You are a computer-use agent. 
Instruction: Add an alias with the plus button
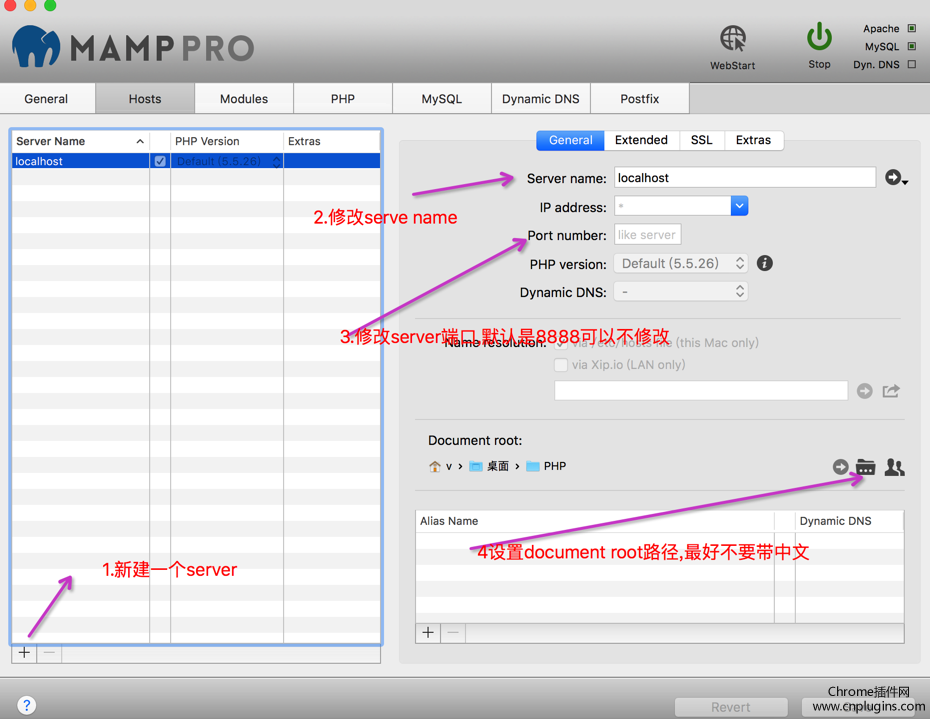[428, 633]
